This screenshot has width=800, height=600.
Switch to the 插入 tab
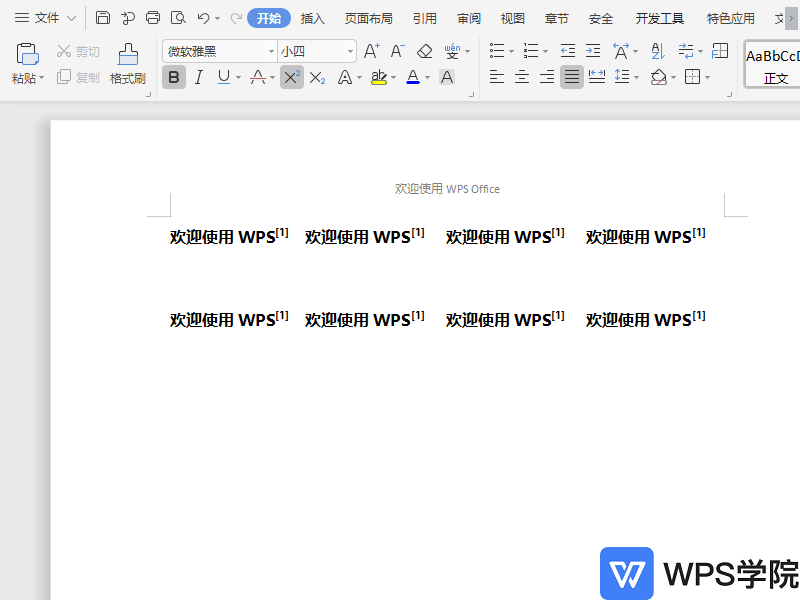pyautogui.click(x=313, y=18)
